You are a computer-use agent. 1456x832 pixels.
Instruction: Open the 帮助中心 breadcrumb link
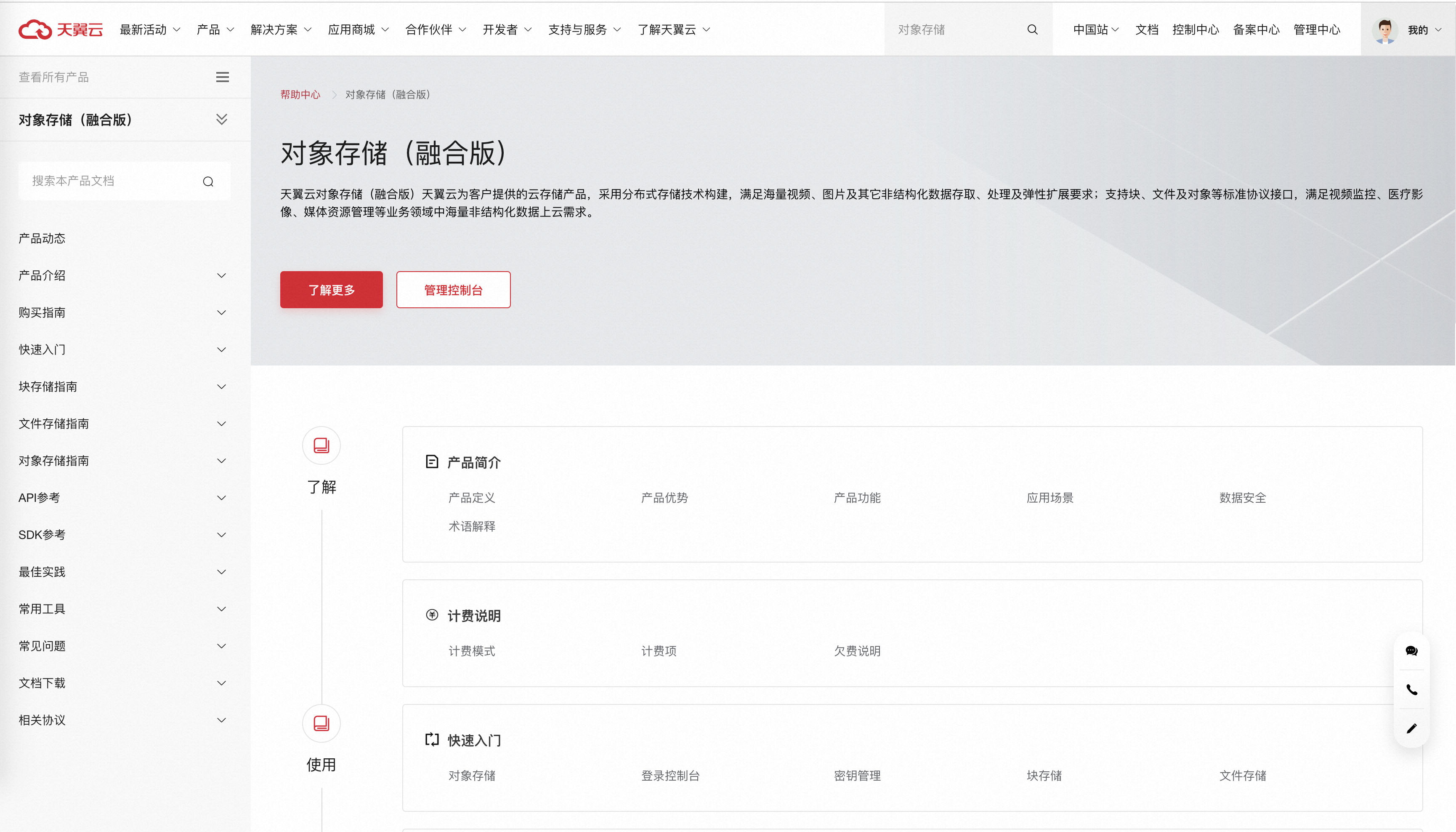tap(300, 95)
